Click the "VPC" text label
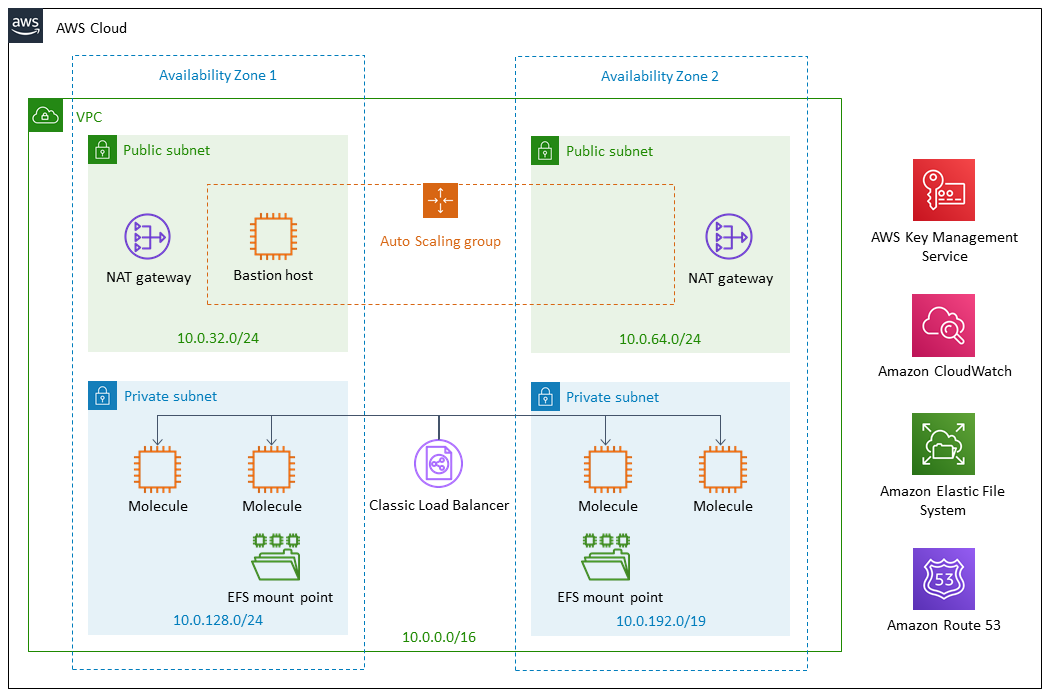 coord(89,117)
